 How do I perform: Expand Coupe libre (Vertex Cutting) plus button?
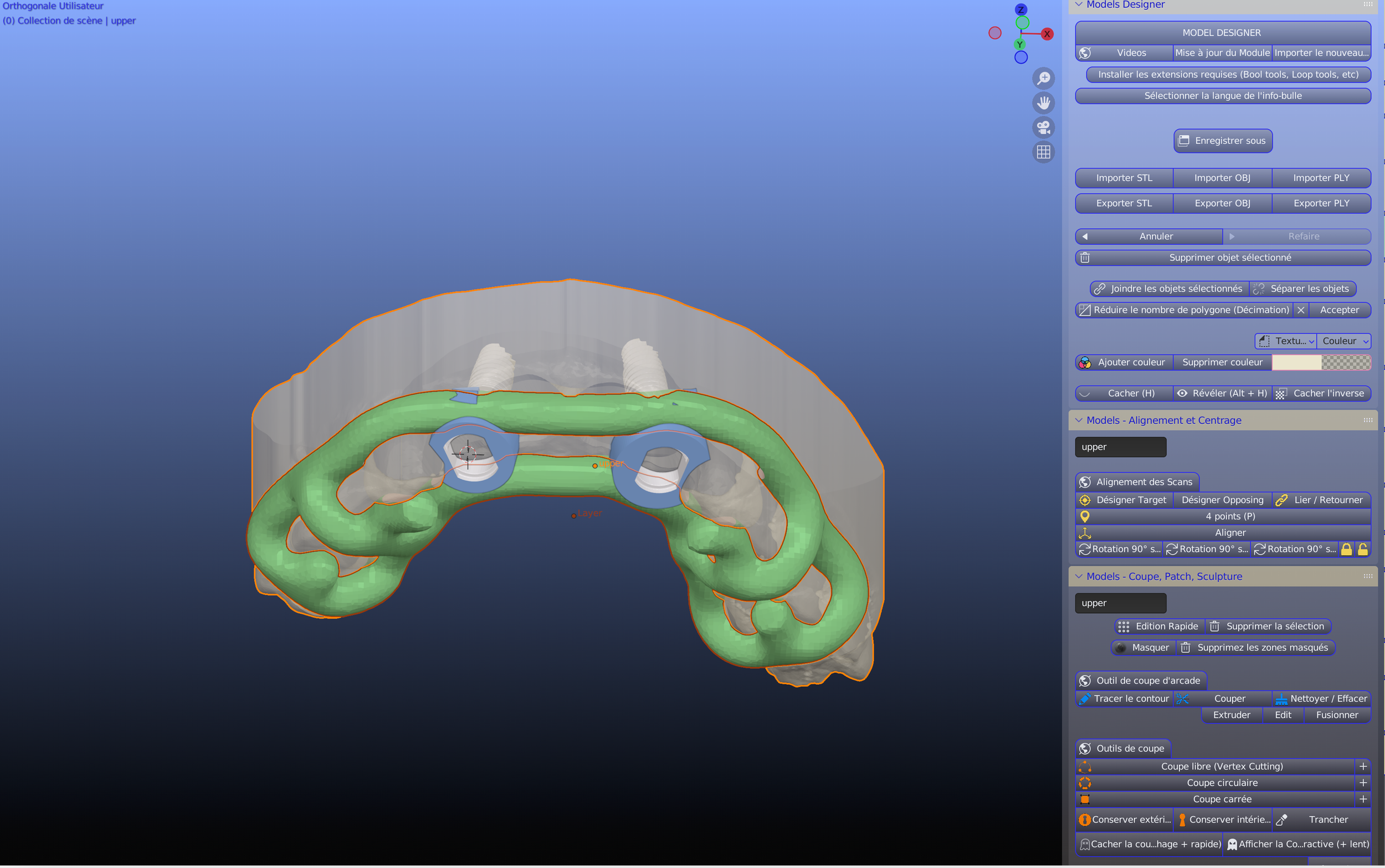(1363, 767)
